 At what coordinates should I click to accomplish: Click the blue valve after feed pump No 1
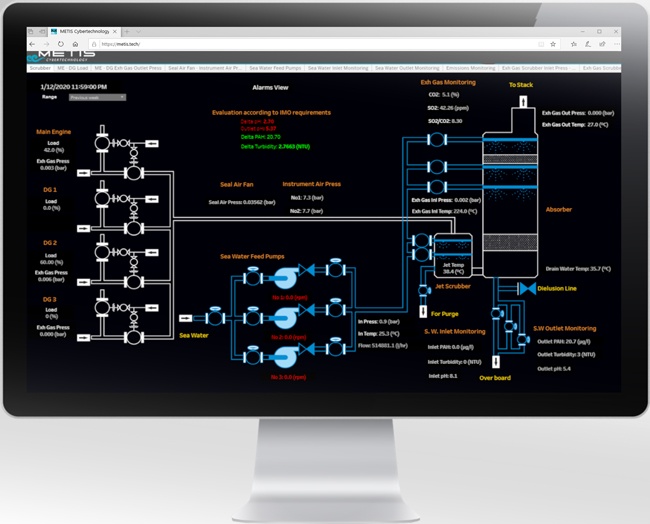307,270
